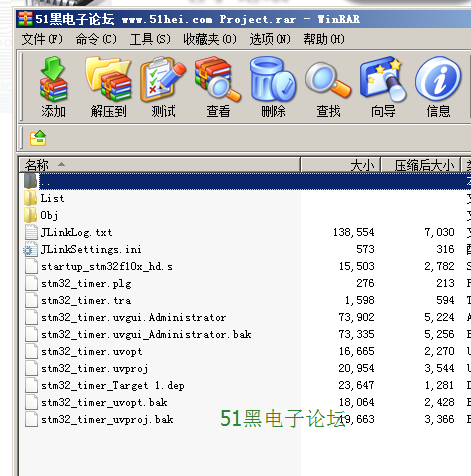The width and height of the screenshot is (471, 476).
Task: Open the Options (选项) menu
Action: click(270, 39)
